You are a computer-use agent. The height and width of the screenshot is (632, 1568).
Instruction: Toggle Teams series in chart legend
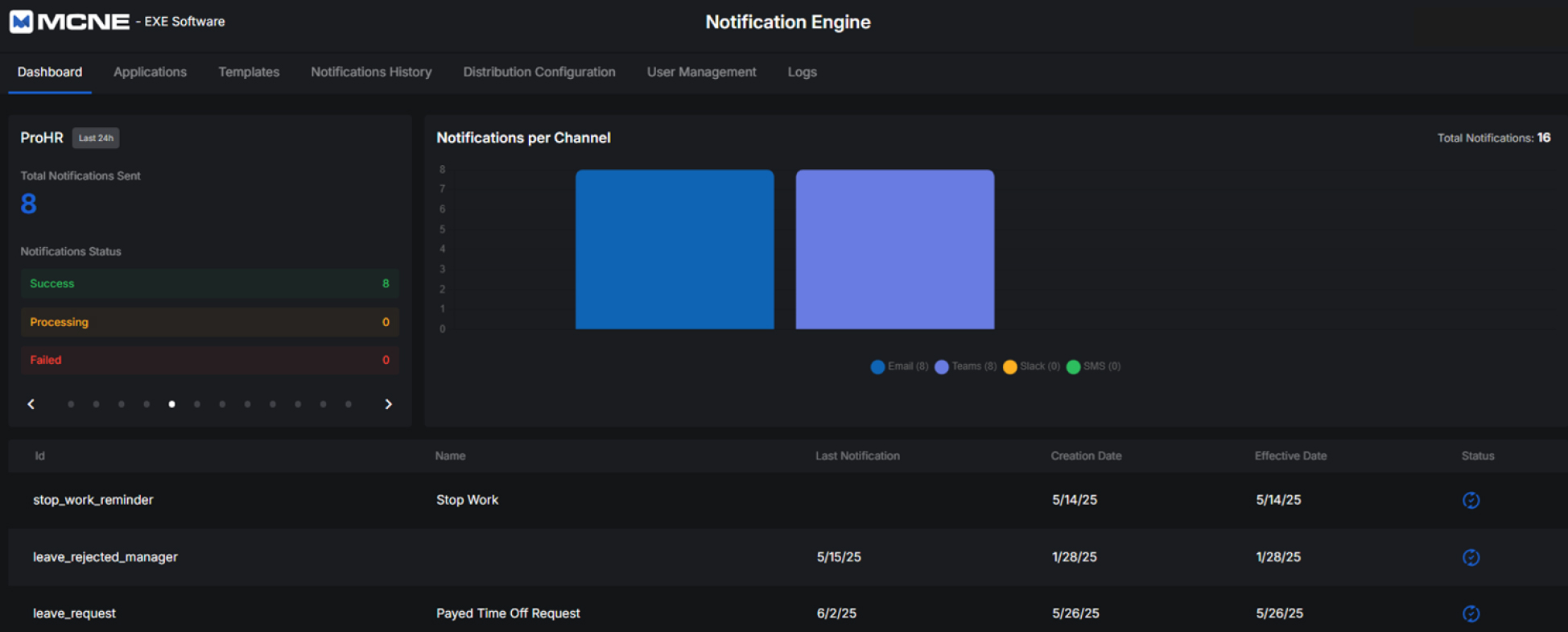[x=965, y=366]
